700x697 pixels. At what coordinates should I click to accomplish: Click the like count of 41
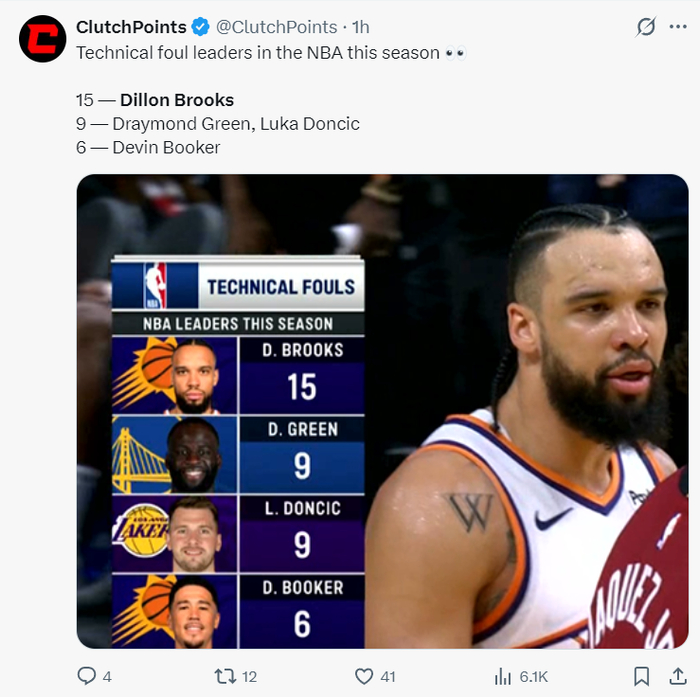click(388, 677)
